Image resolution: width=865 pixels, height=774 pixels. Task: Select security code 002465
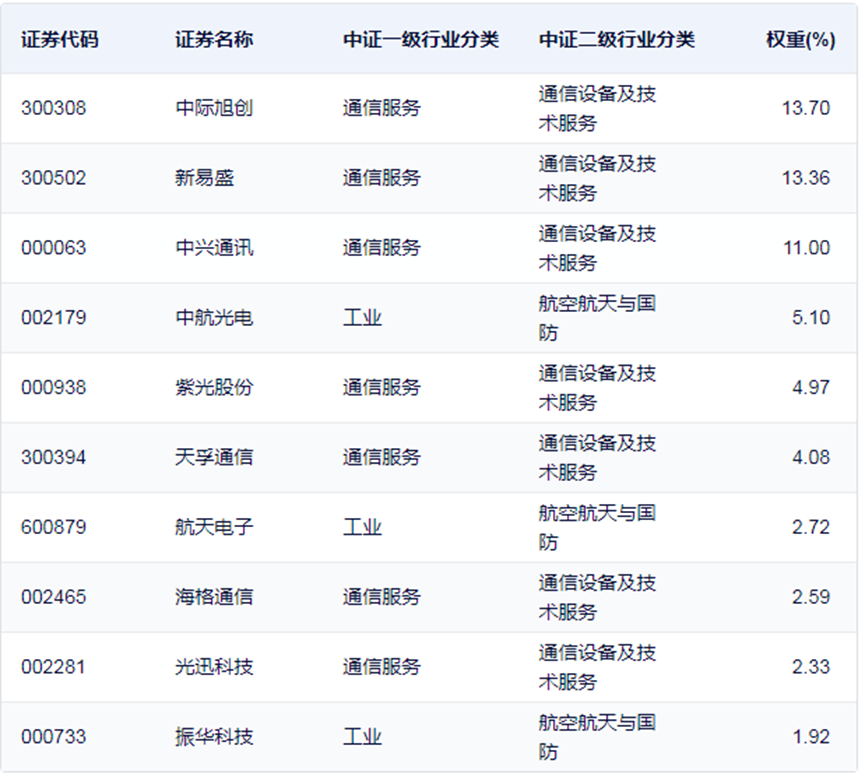pos(54,597)
